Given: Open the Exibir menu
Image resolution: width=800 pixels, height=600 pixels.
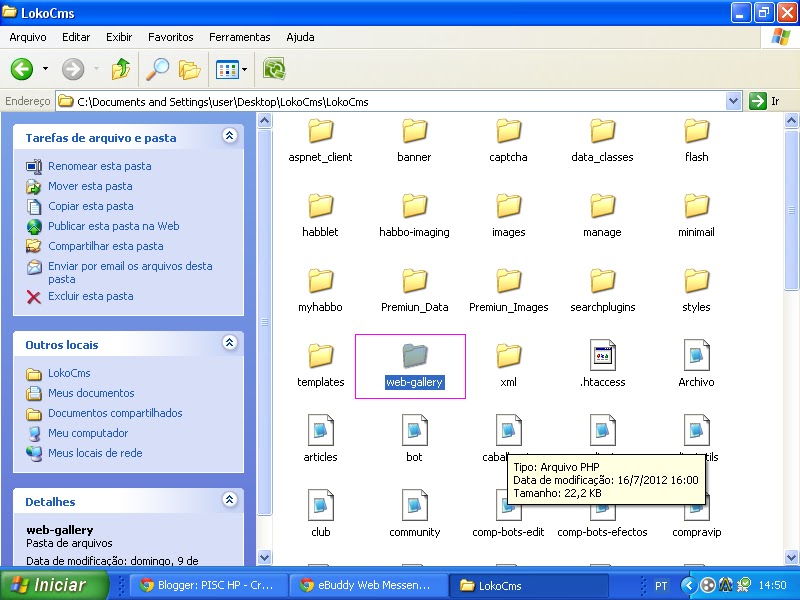Looking at the screenshot, I should point(119,37).
